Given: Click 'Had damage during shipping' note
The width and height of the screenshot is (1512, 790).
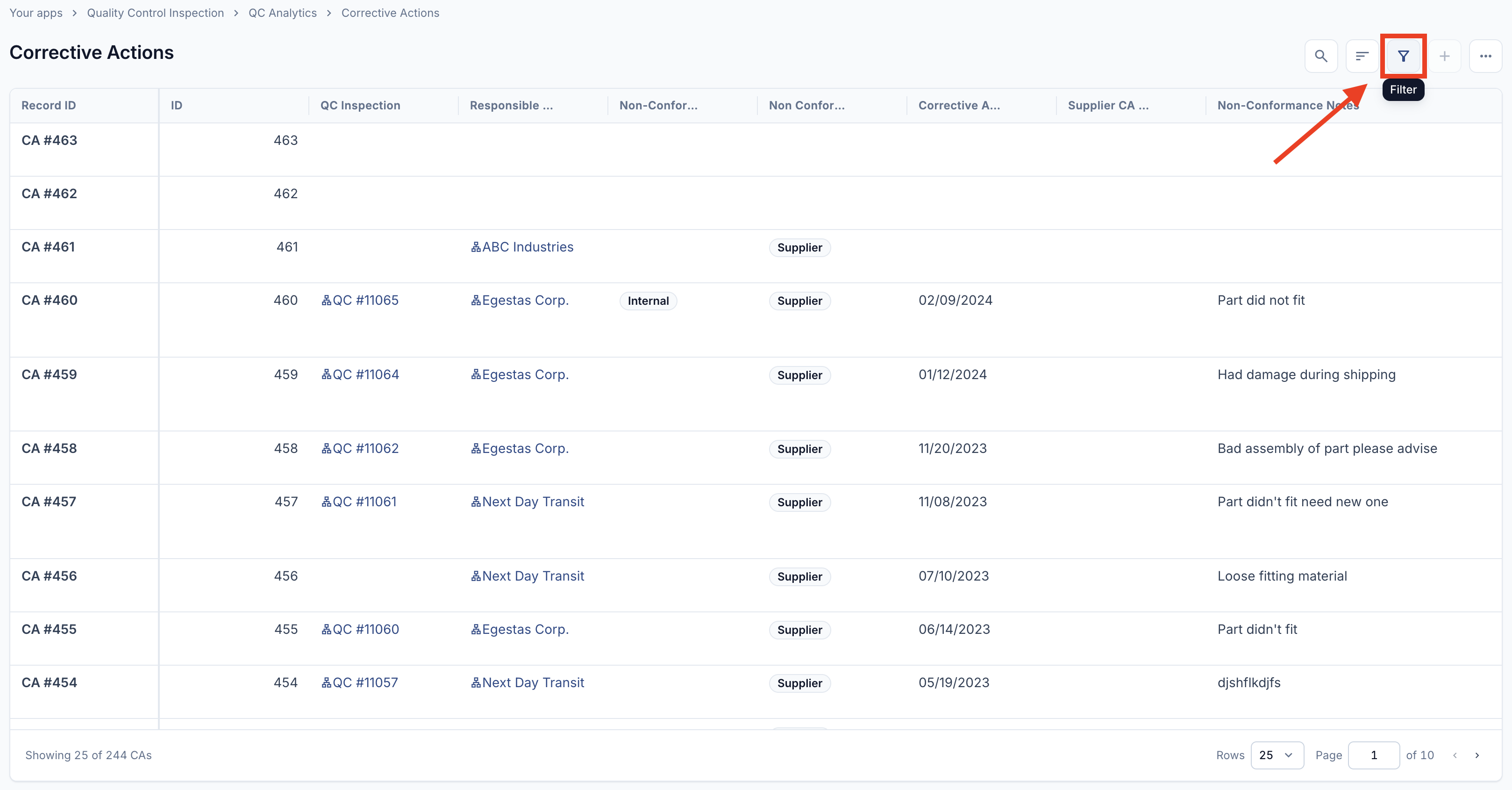Looking at the screenshot, I should [1306, 375].
